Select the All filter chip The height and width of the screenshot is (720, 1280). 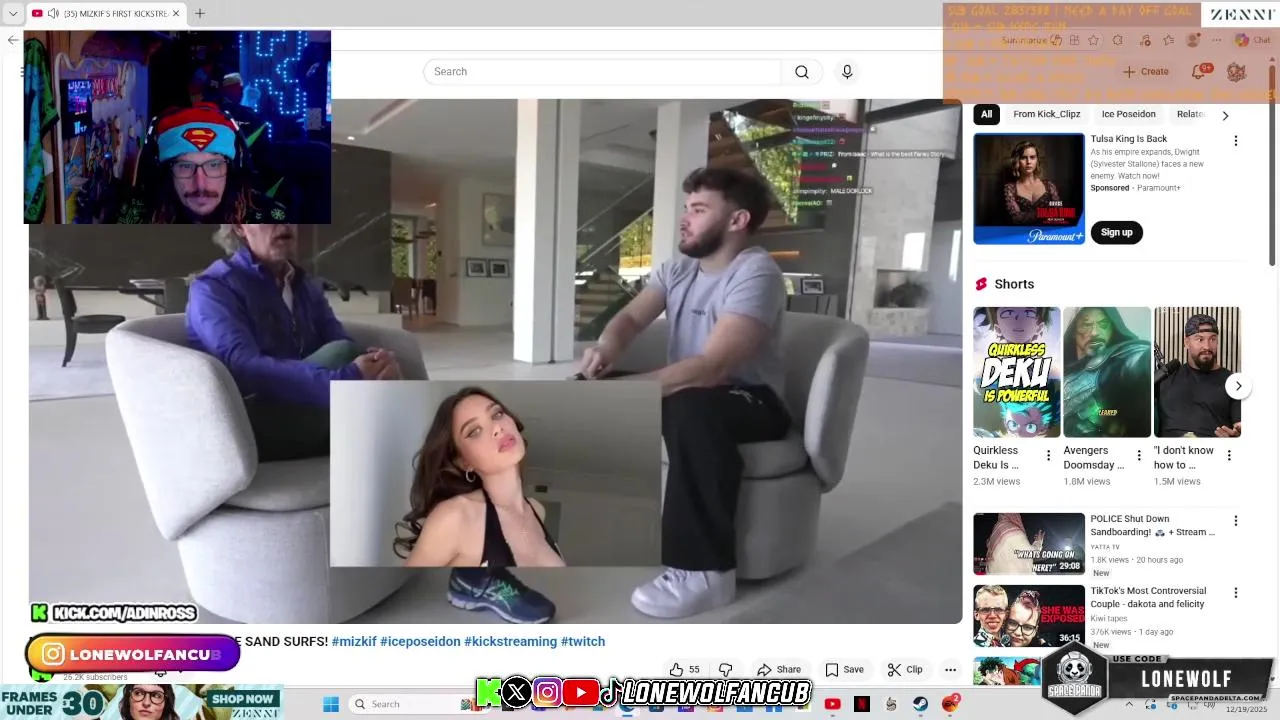click(986, 114)
